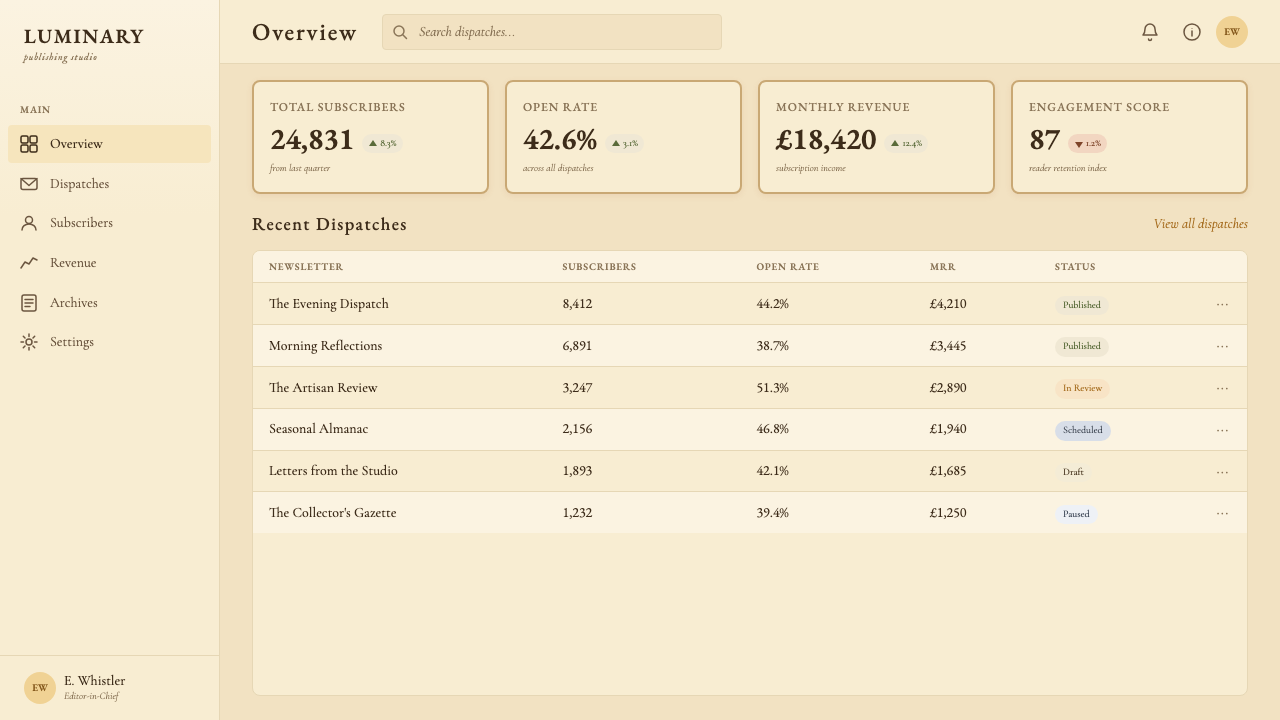Click the search magnifier icon
The height and width of the screenshot is (720, 1280).
point(400,32)
